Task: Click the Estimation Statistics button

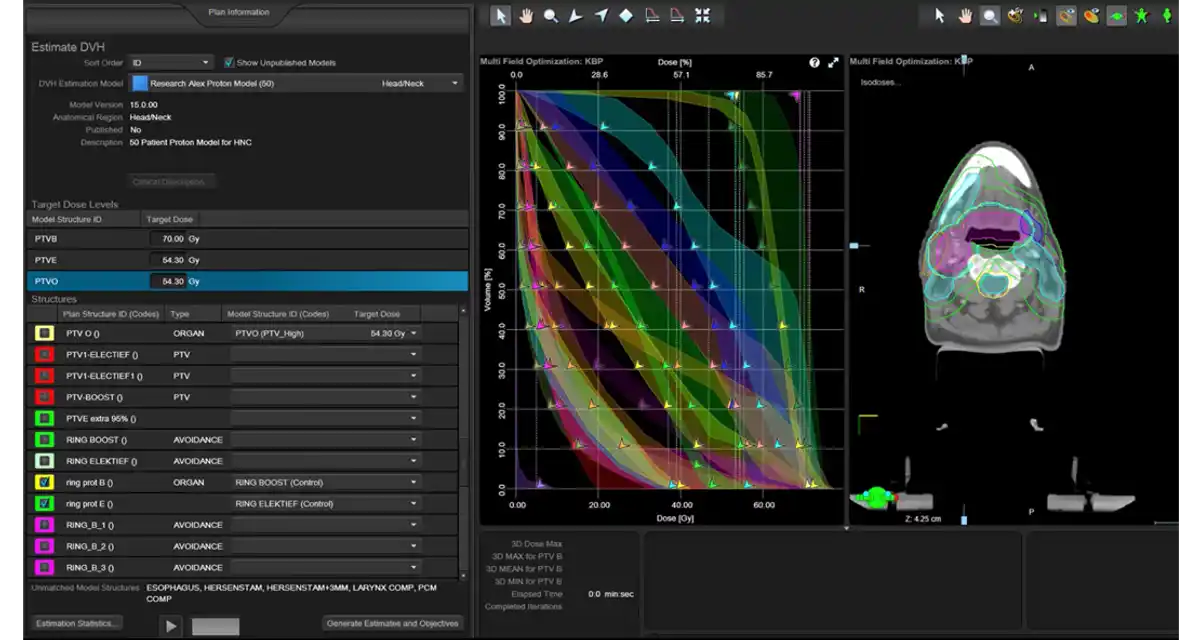Action: pyautogui.click(x=76, y=623)
